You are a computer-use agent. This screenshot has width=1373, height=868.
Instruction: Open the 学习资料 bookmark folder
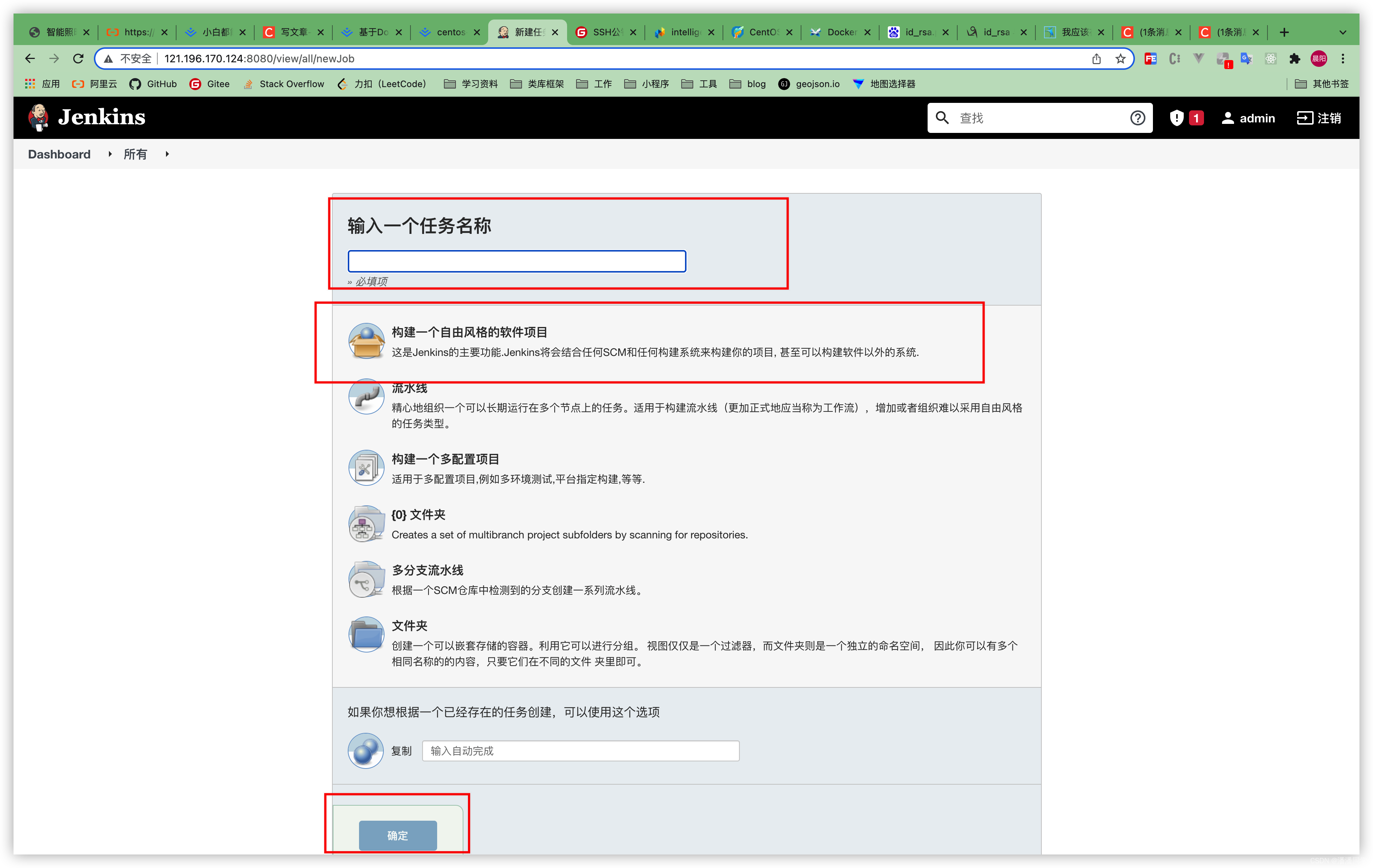tap(471, 84)
